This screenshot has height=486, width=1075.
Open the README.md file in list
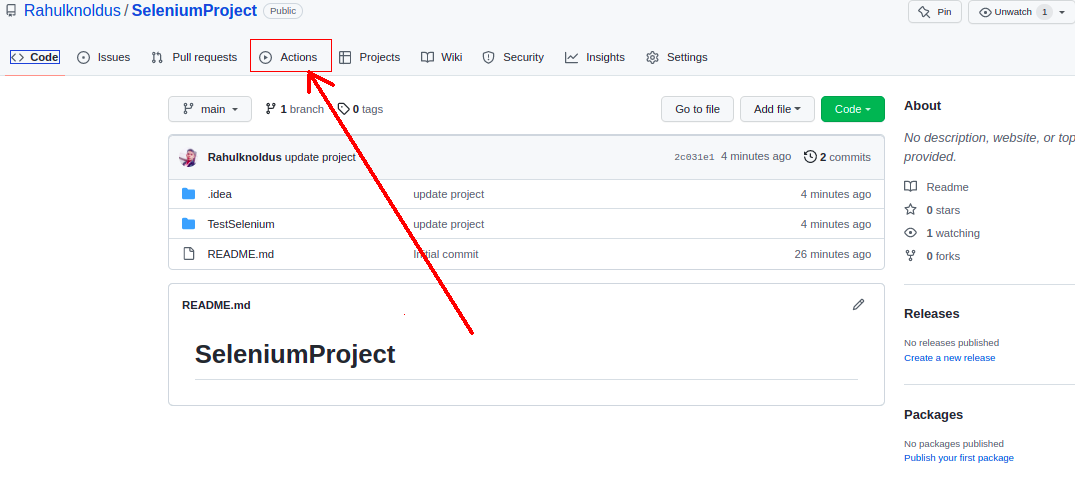(x=241, y=254)
